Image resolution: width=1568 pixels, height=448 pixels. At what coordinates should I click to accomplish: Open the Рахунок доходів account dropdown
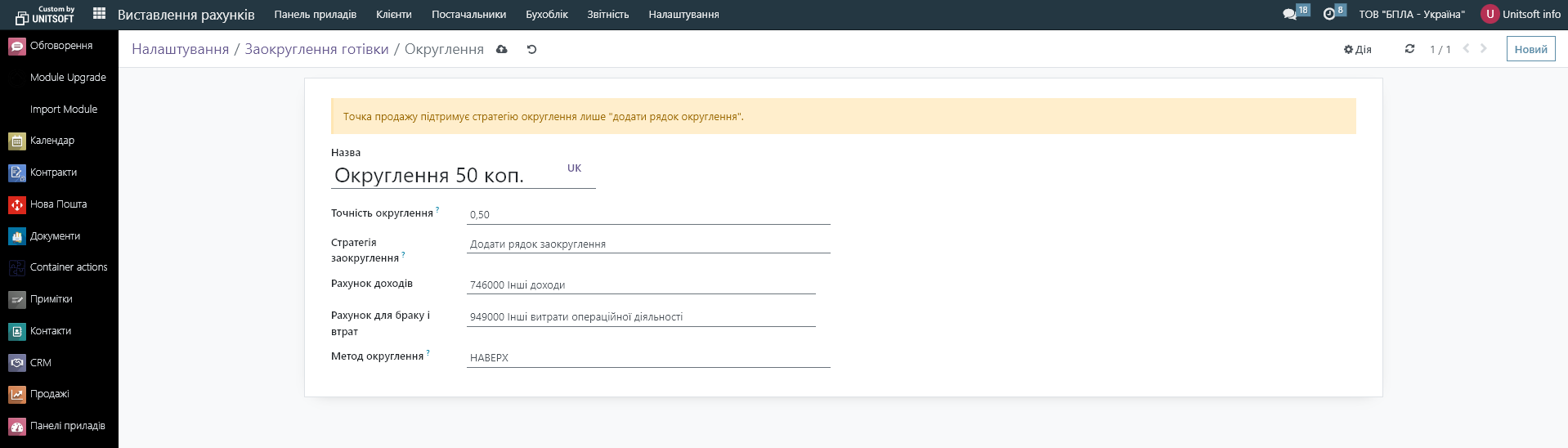[640, 285]
